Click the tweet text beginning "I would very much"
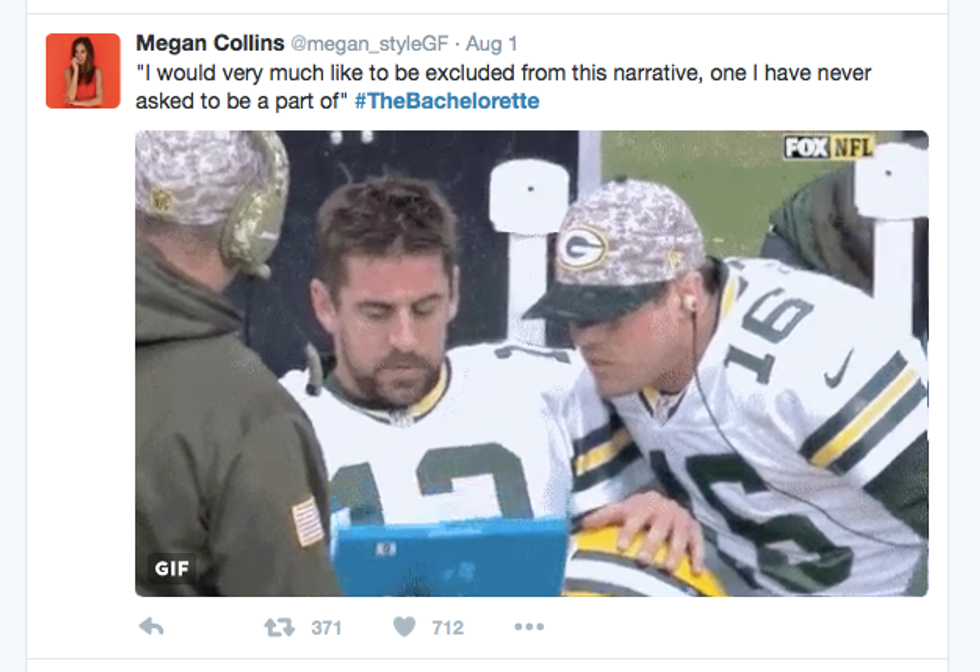 pos(503,87)
